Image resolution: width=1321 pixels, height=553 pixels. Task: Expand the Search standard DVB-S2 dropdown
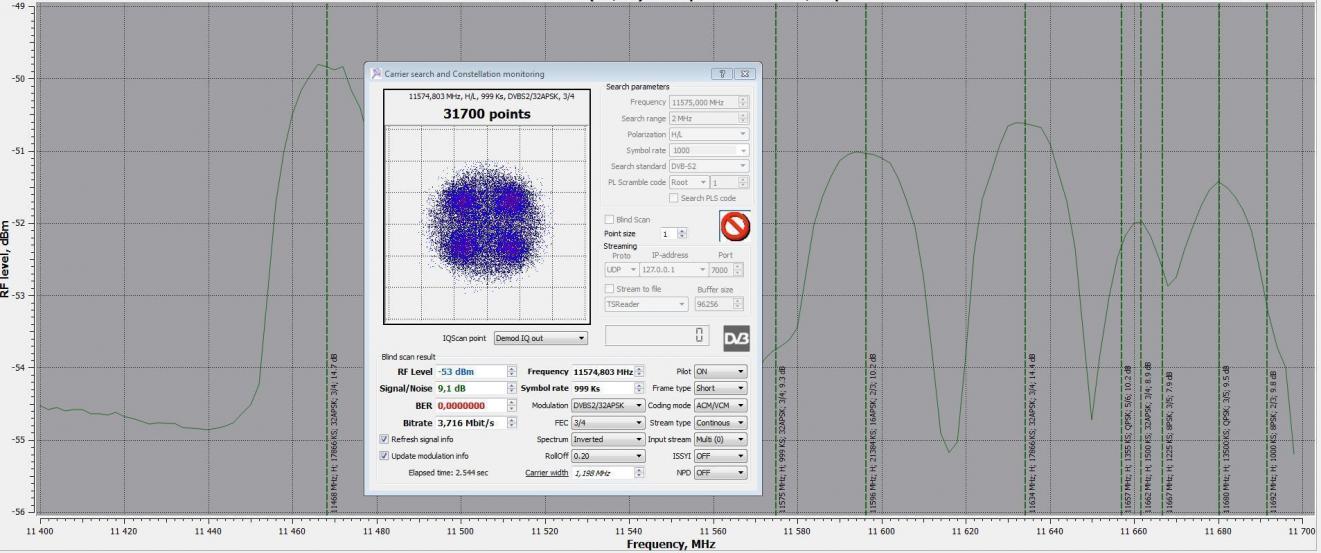click(x=708, y=166)
